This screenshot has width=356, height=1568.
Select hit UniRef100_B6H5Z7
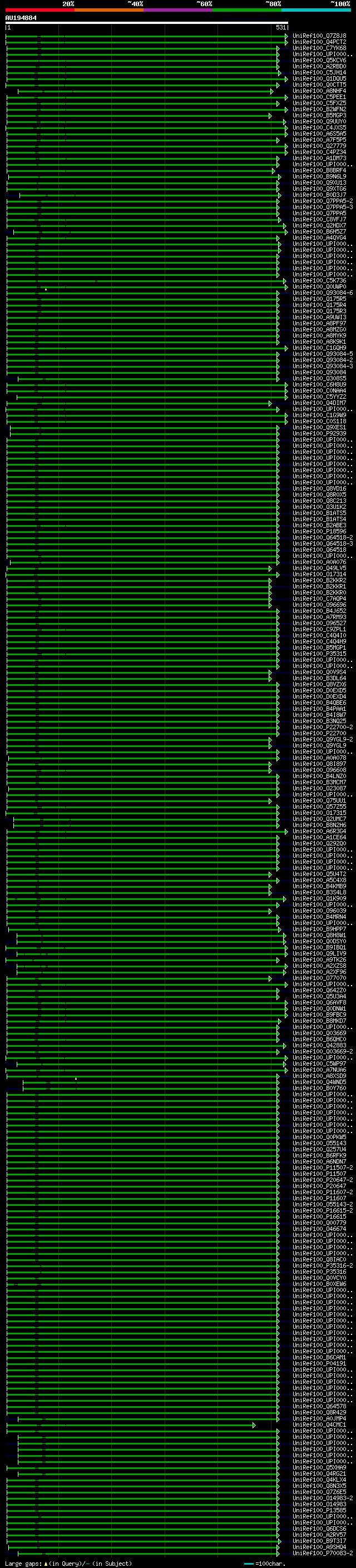[x=319, y=231]
